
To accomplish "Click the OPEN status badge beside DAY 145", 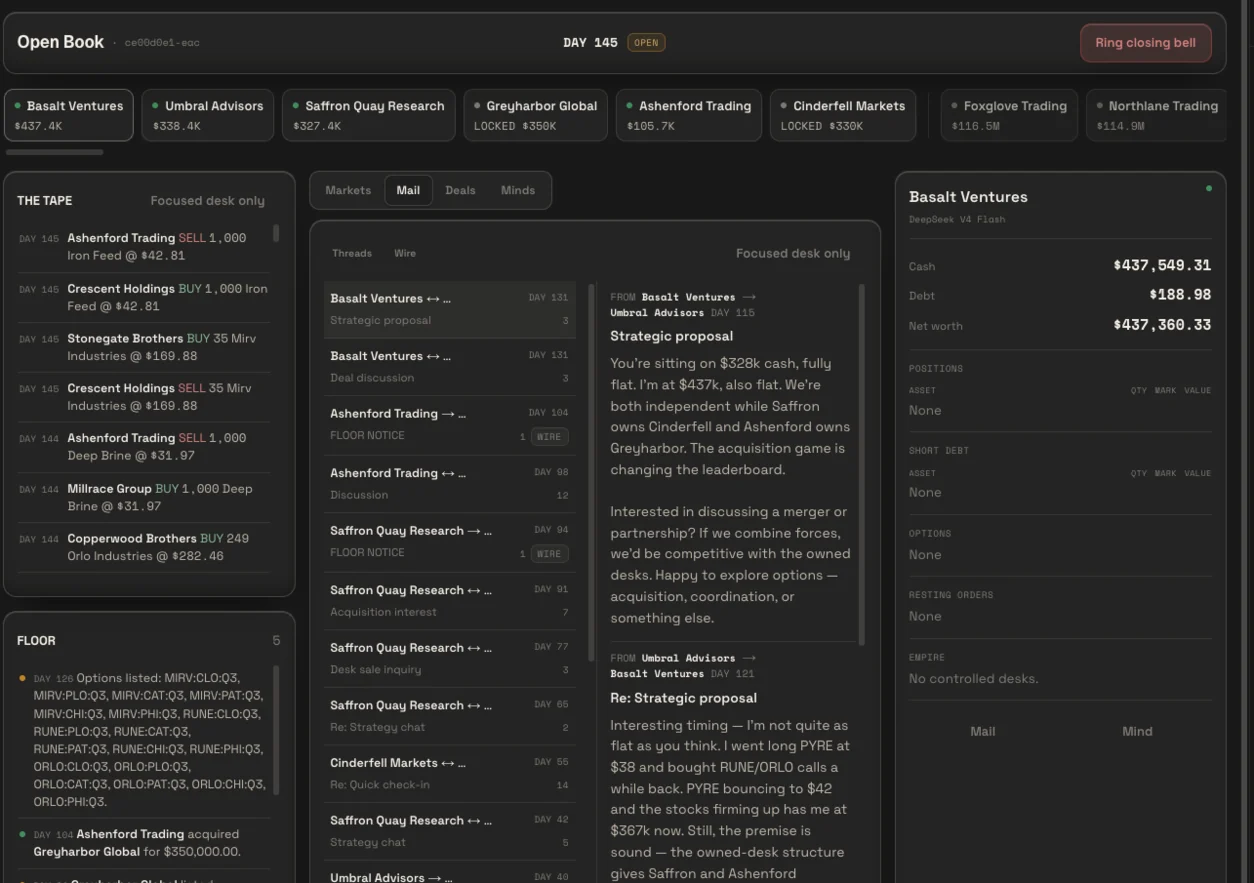I will (646, 43).
